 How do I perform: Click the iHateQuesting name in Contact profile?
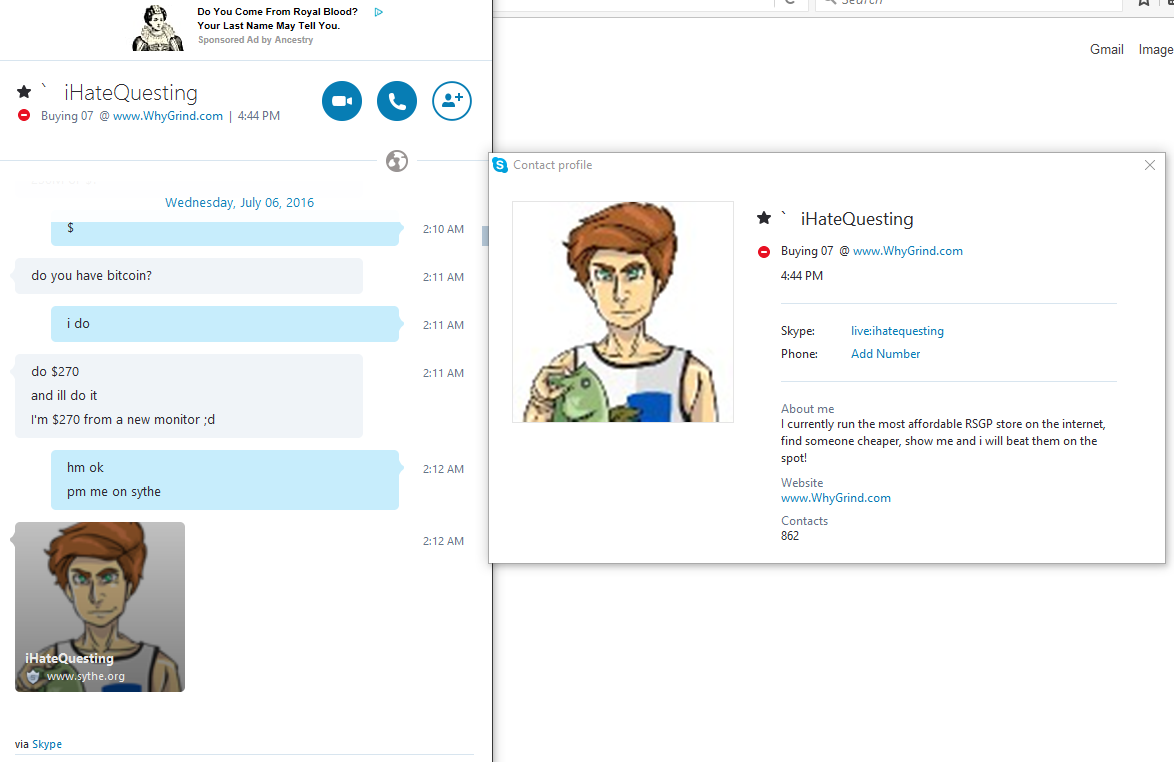pos(857,219)
